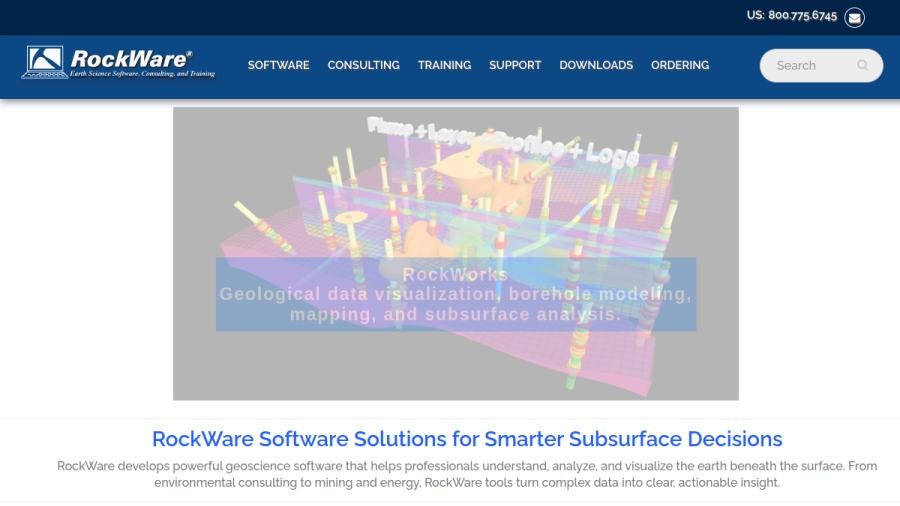This screenshot has height=506, width=900.
Task: Click the RockWare Software Solutions heading
Action: pyautogui.click(x=467, y=439)
